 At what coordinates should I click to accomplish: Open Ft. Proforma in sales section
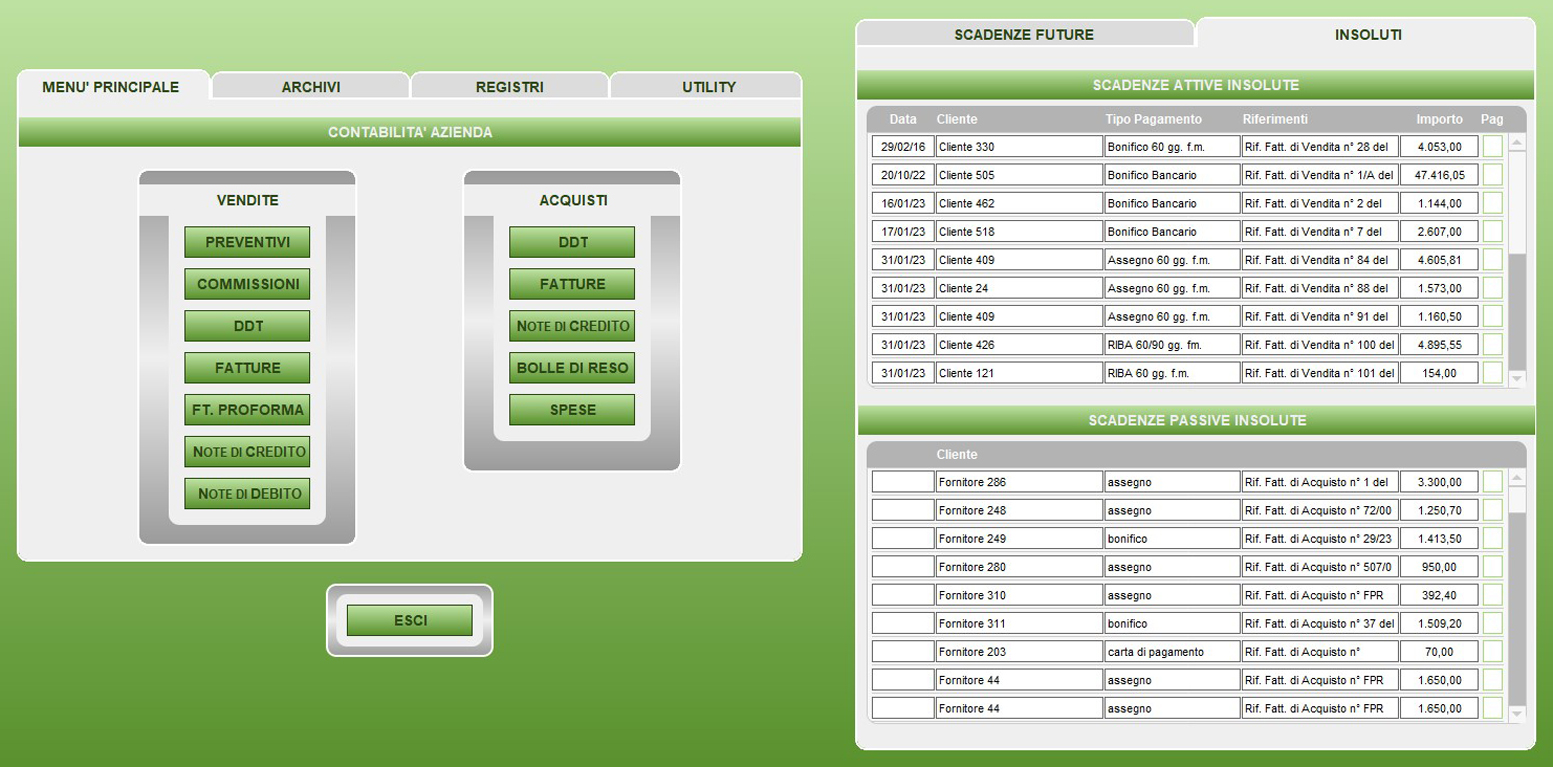point(247,410)
